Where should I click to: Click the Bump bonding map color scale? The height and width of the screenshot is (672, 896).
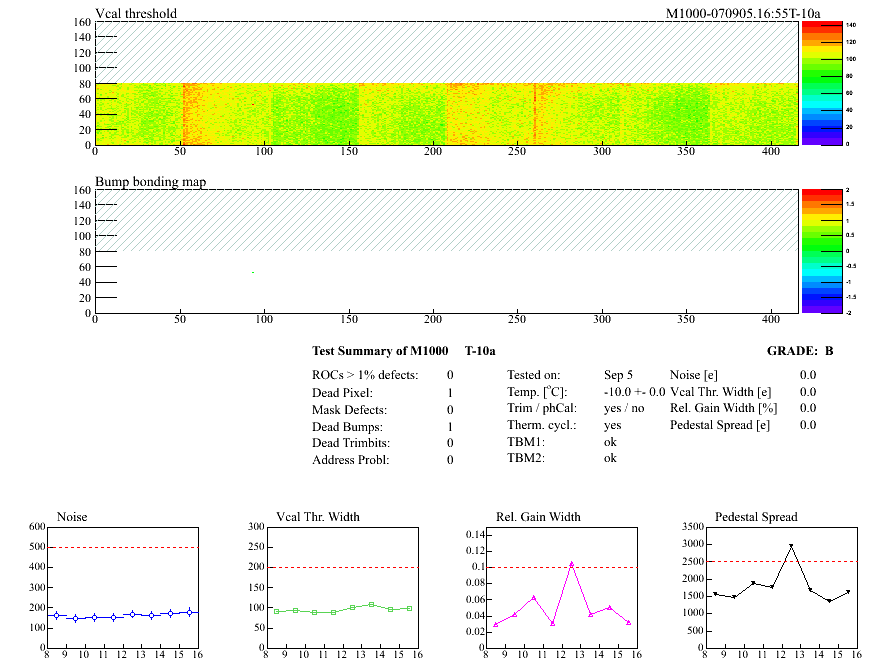click(x=821, y=250)
